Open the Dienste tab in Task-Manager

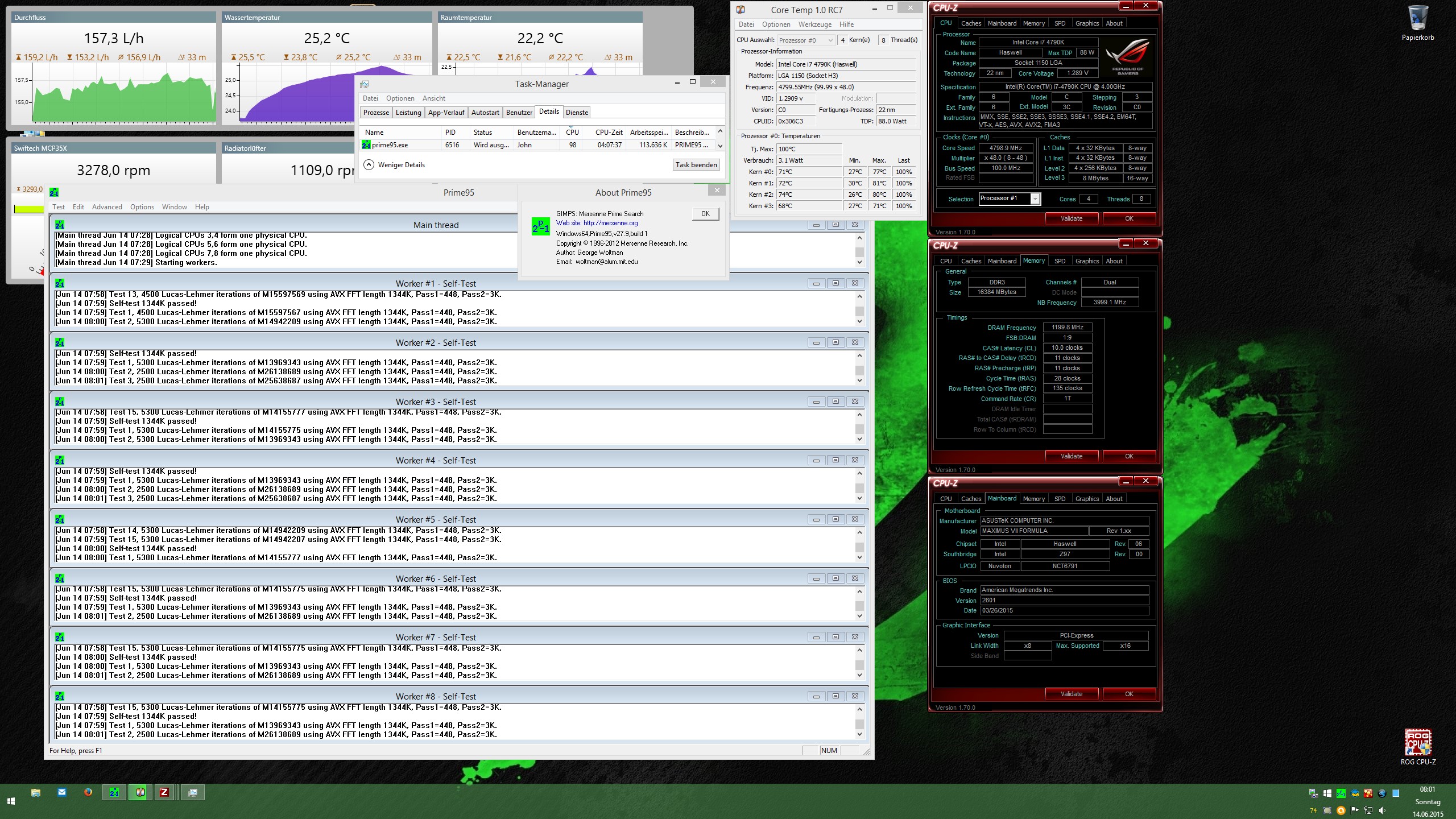click(x=577, y=113)
